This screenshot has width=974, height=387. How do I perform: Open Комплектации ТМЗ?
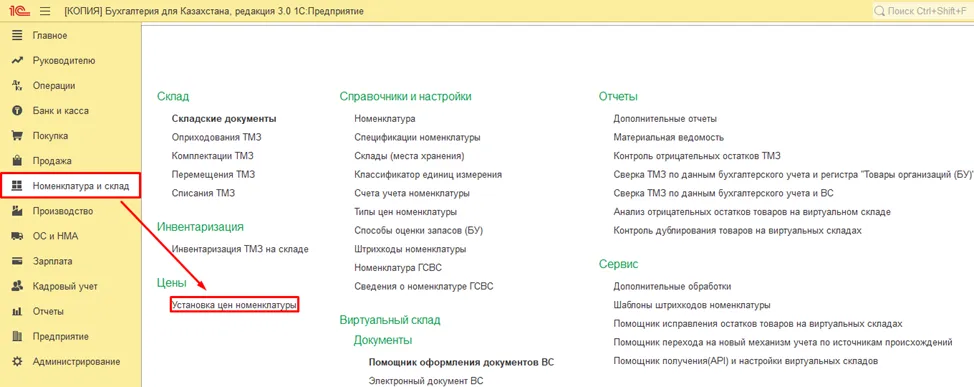(x=212, y=156)
